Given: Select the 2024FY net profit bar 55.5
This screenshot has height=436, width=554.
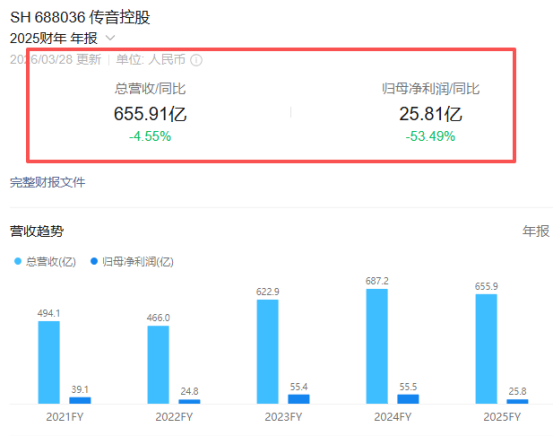Looking at the screenshot, I should click(408, 399).
